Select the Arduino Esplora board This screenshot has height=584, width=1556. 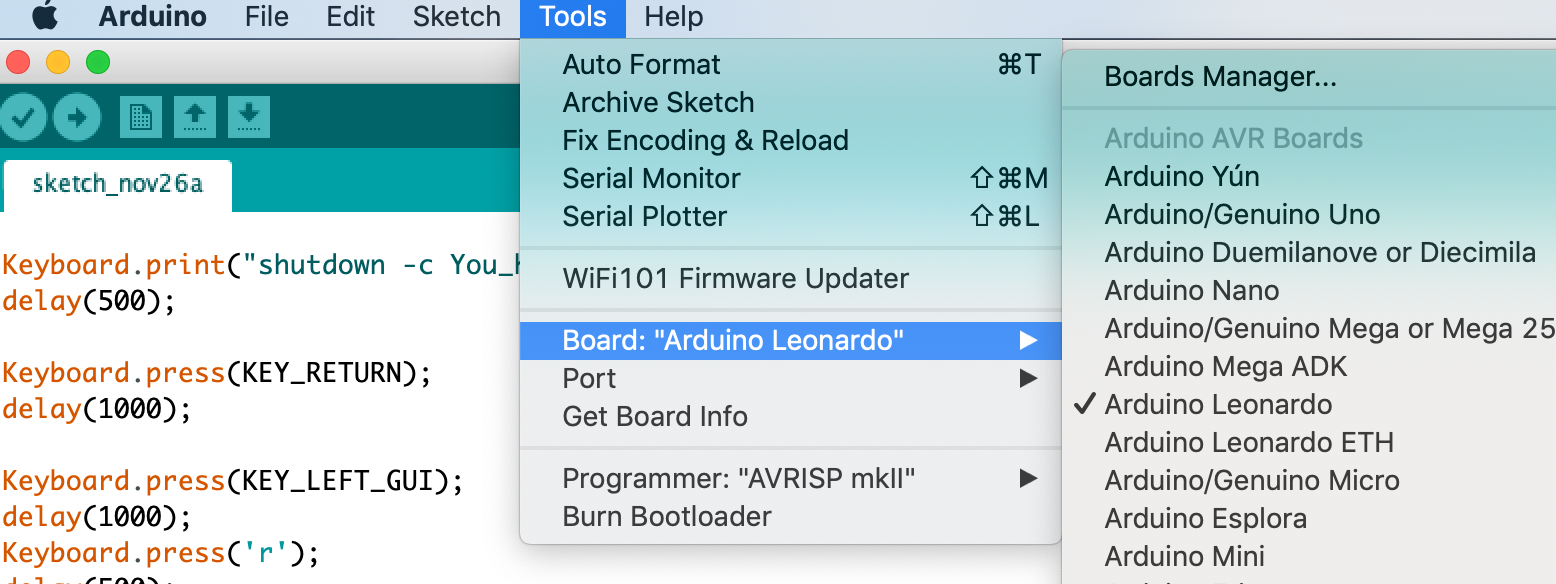pyautogui.click(x=1309, y=519)
